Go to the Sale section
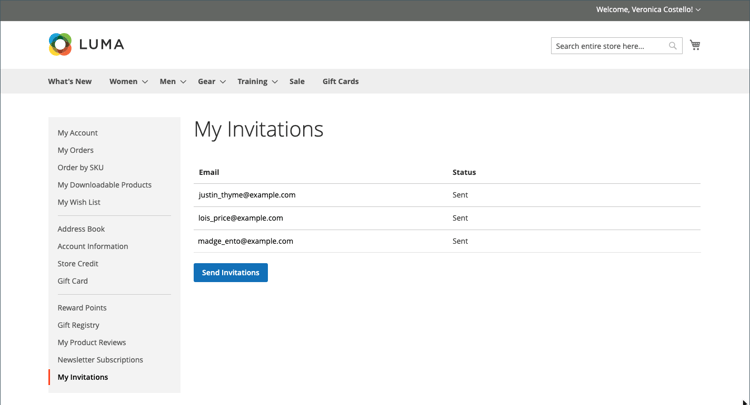Image resolution: width=750 pixels, height=405 pixels. [x=297, y=82]
